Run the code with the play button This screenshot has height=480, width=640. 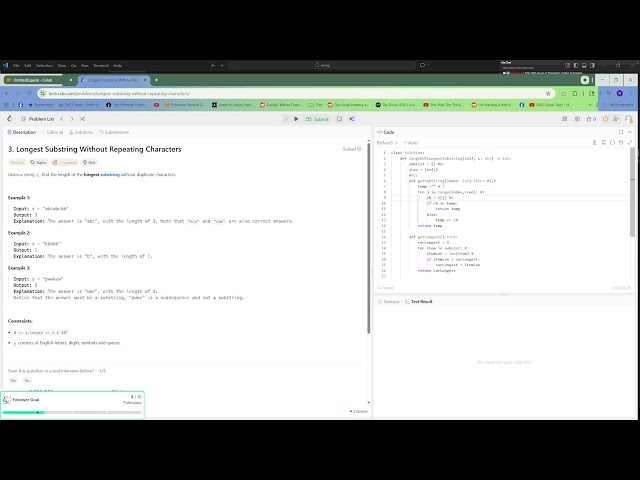click(296, 119)
